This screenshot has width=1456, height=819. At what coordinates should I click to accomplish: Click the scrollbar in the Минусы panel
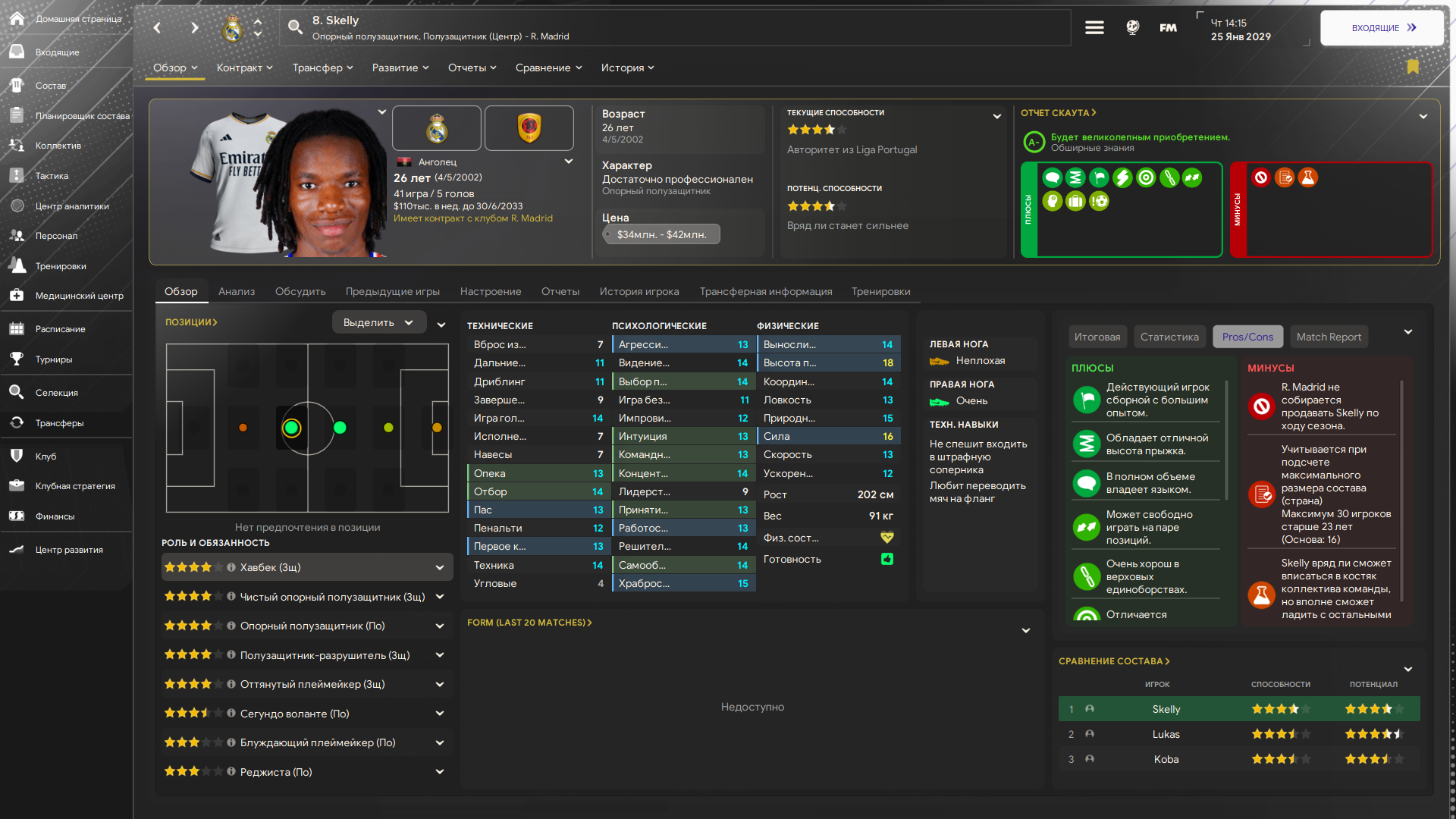(1401, 493)
